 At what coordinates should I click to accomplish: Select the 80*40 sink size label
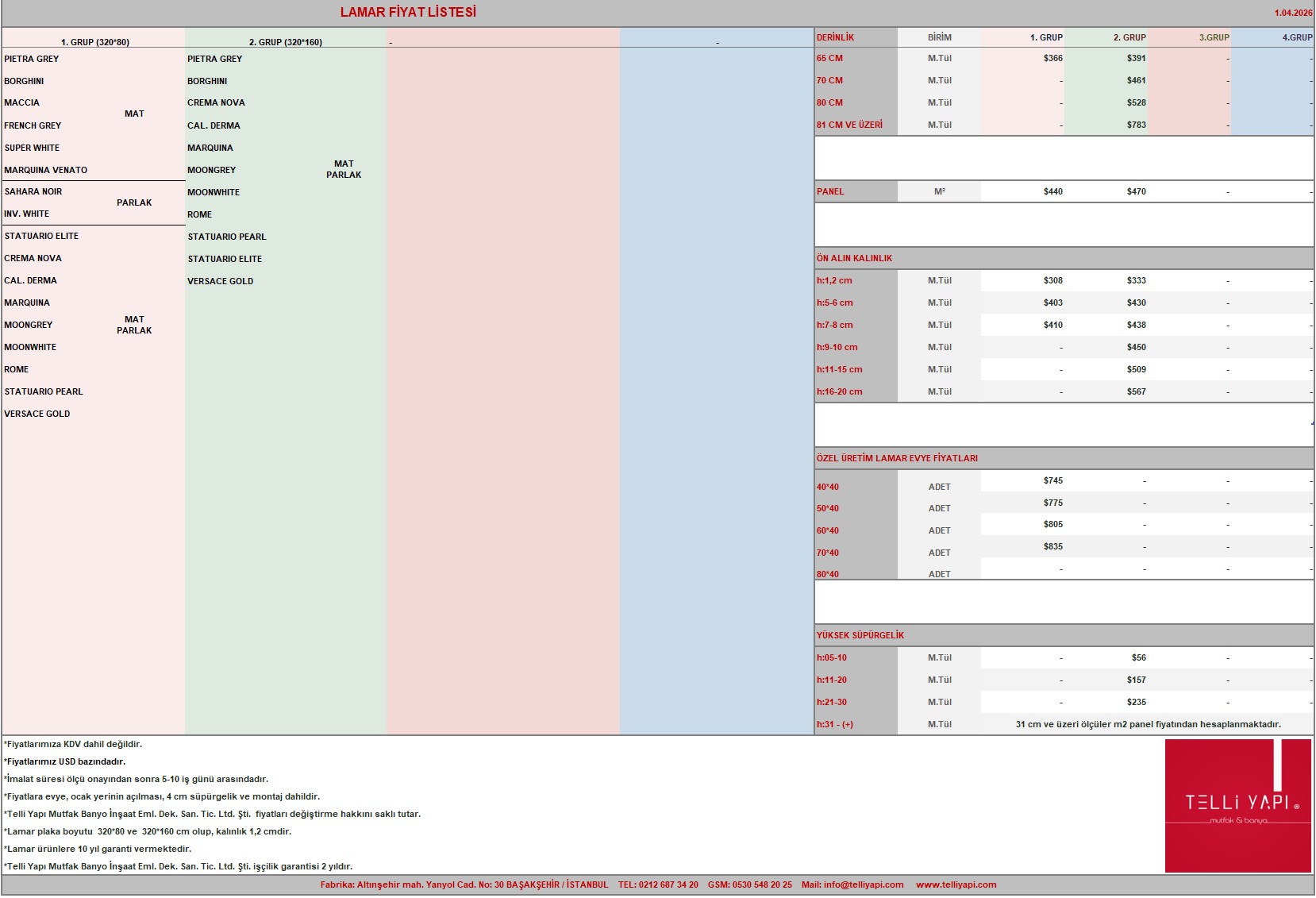[x=828, y=574]
